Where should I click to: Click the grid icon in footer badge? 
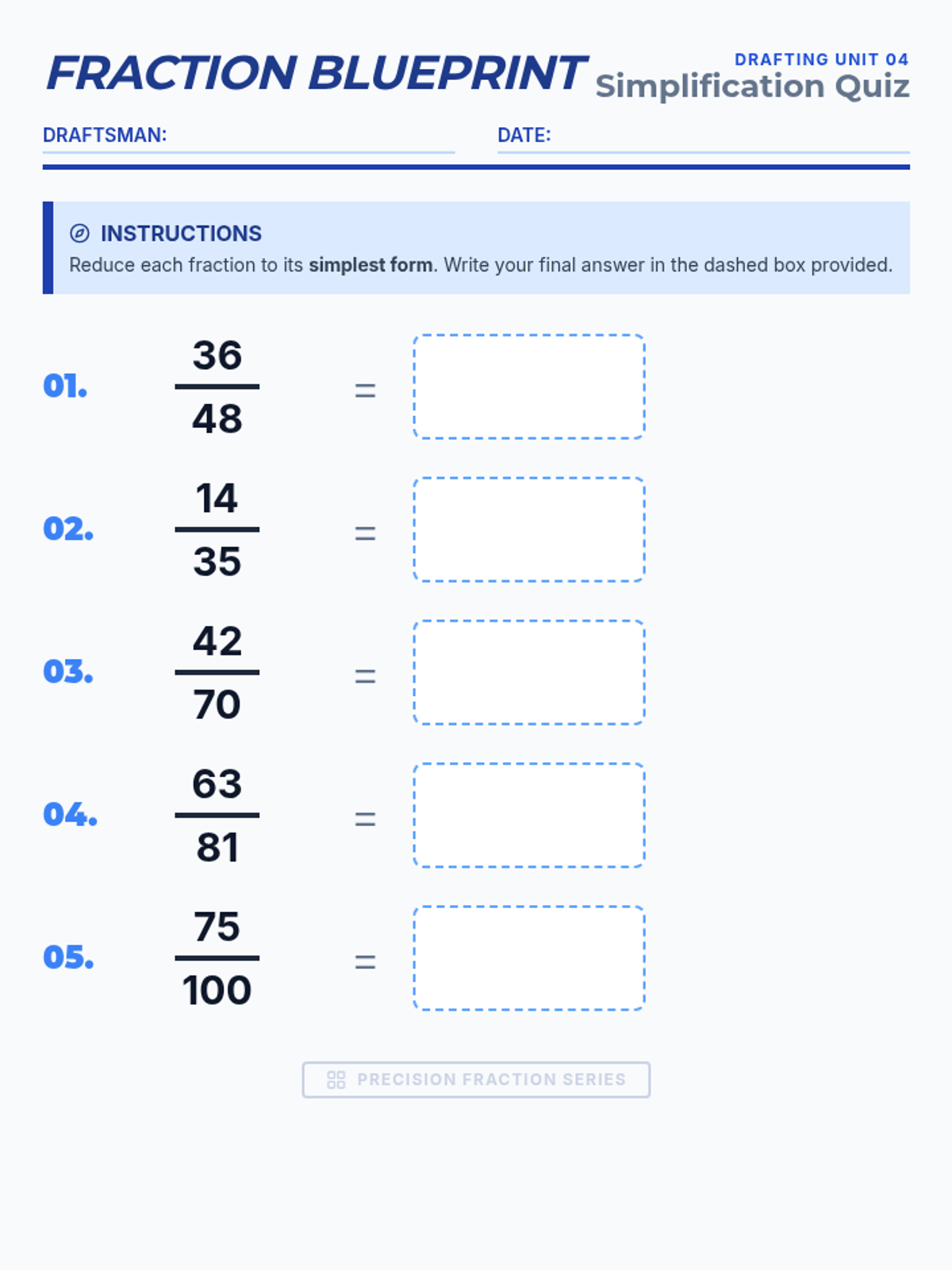click(336, 1079)
